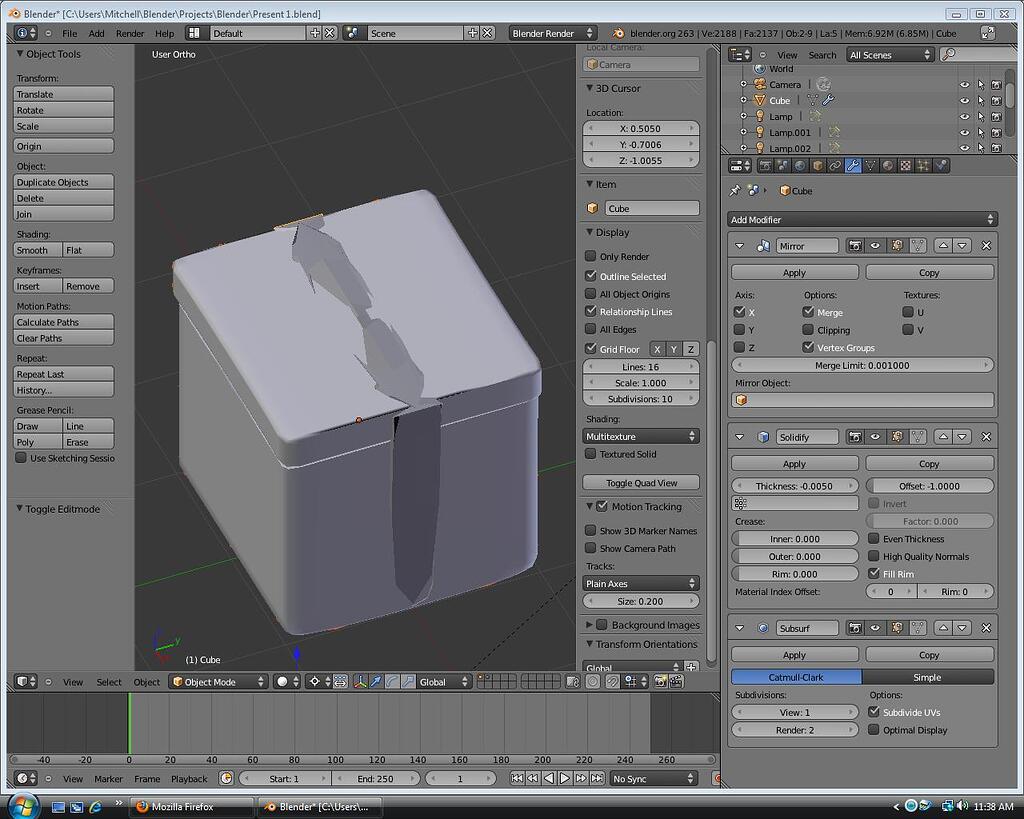Open the Blender Render engine dropdown

pos(552,33)
